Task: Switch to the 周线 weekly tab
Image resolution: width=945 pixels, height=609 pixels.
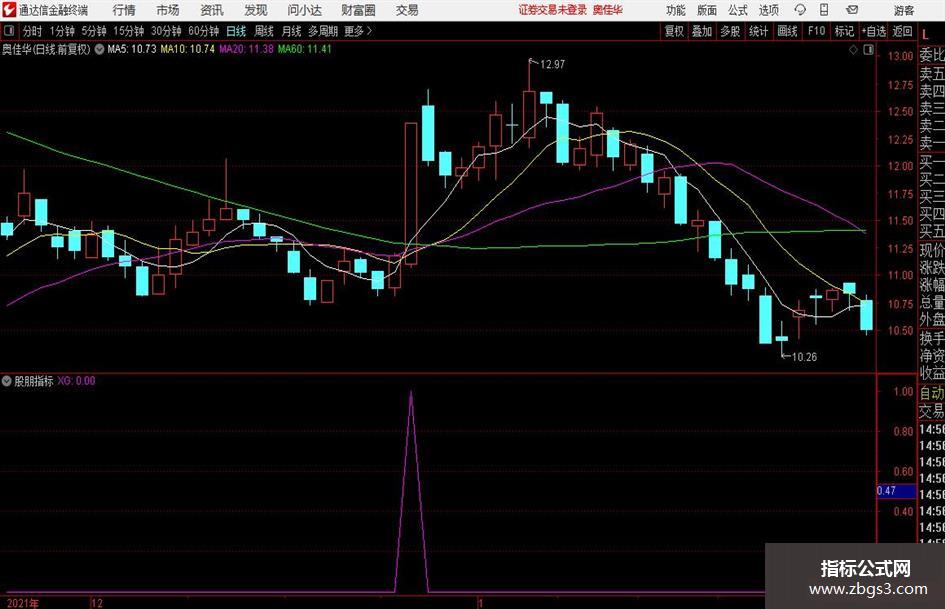Action: [x=264, y=31]
